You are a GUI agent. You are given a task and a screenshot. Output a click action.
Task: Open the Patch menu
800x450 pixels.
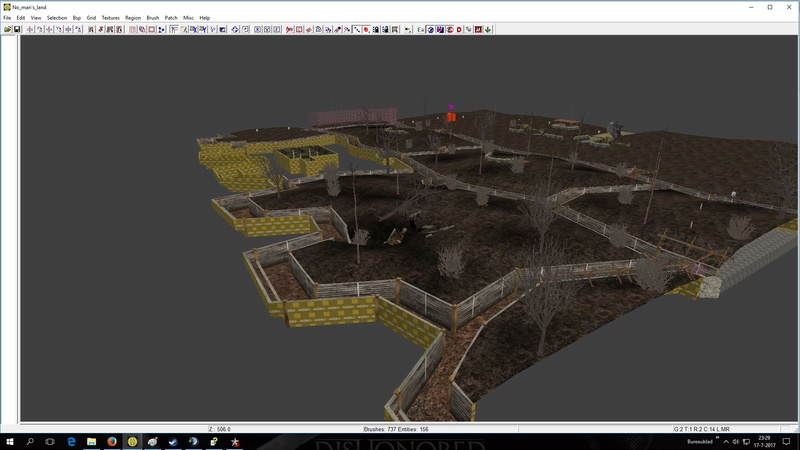pyautogui.click(x=171, y=18)
